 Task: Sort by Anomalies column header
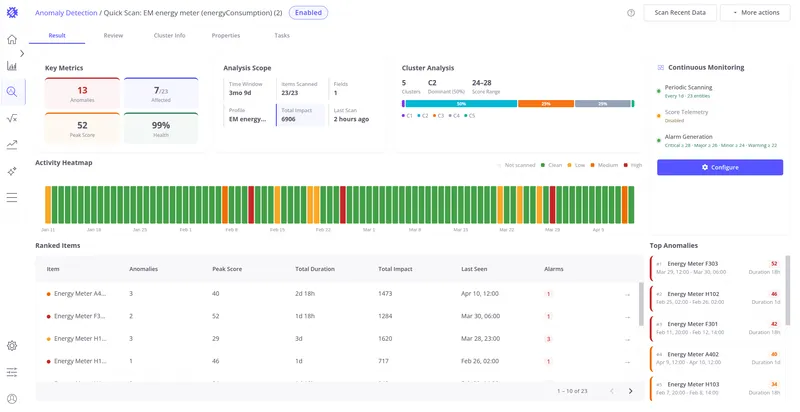(x=143, y=269)
